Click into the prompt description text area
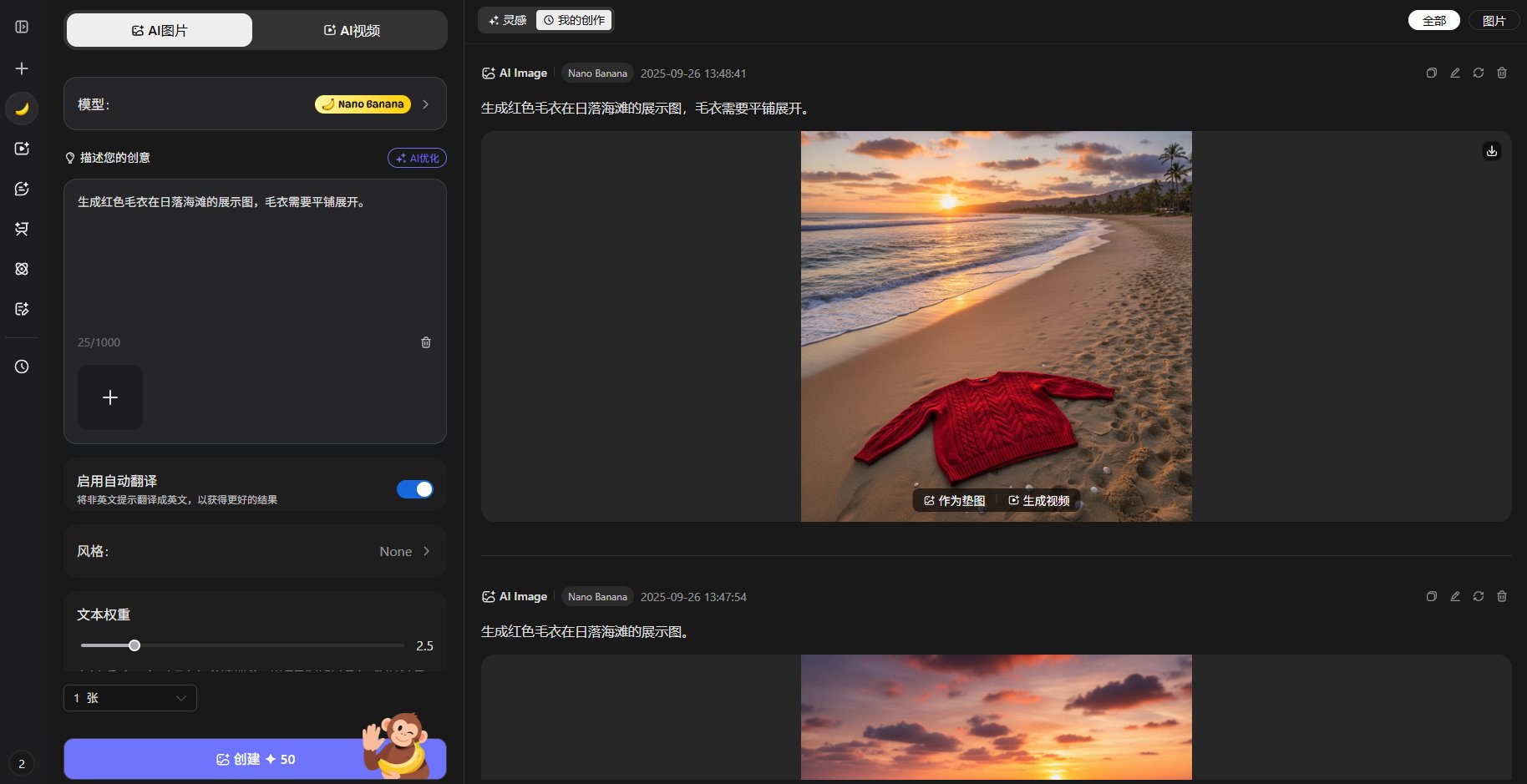This screenshot has height=784, width=1527. [255, 259]
